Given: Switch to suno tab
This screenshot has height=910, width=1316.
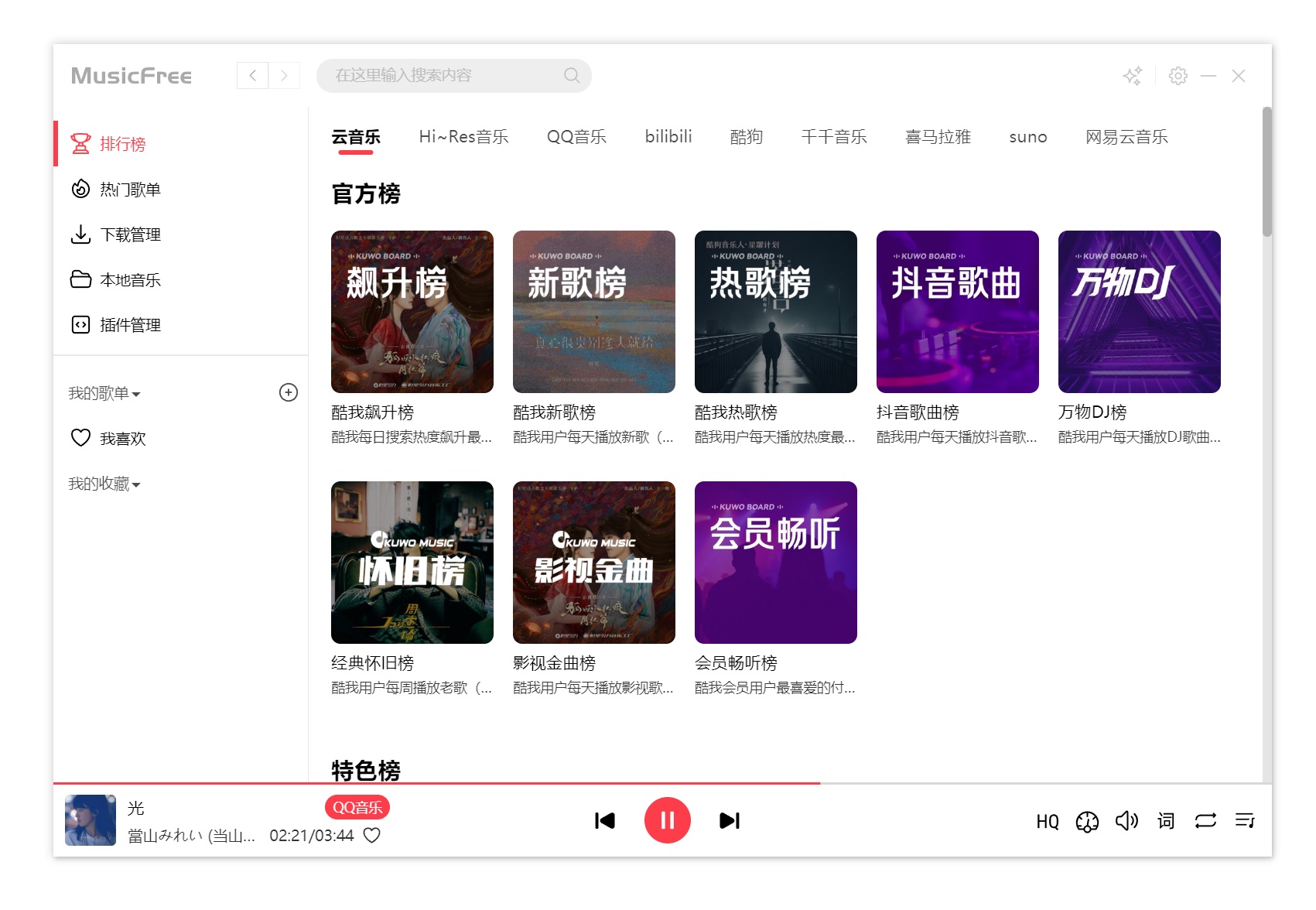Looking at the screenshot, I should pyautogui.click(x=1028, y=137).
